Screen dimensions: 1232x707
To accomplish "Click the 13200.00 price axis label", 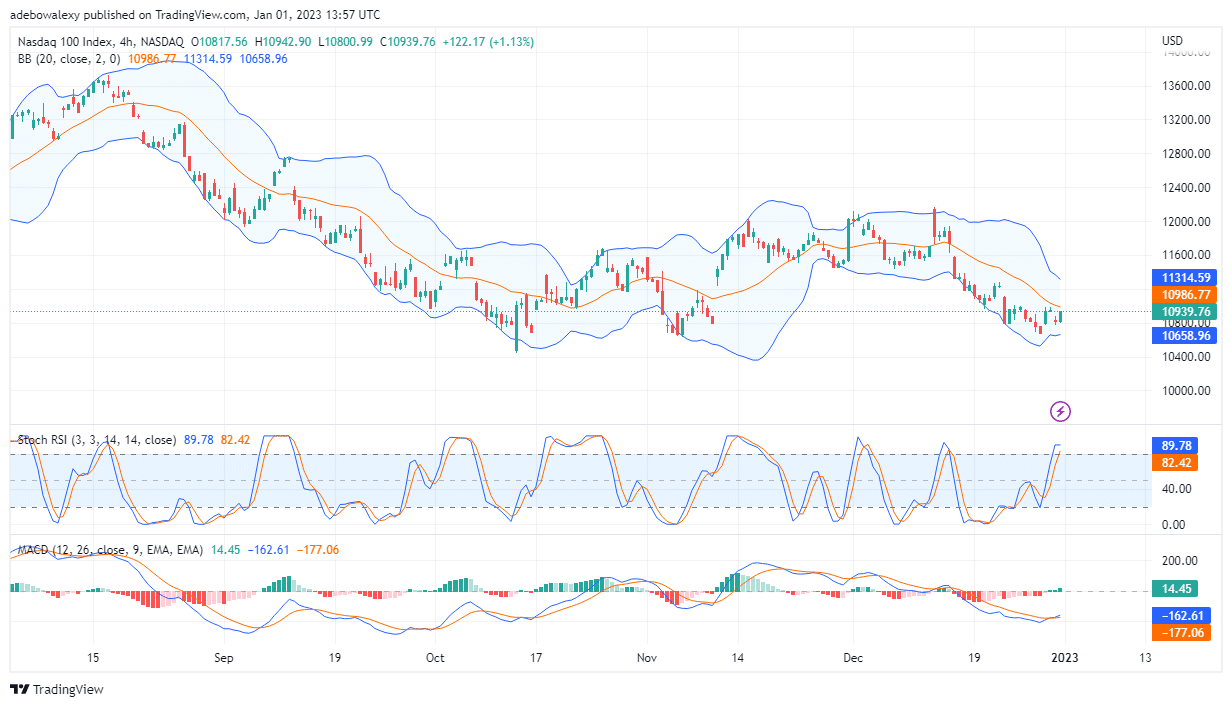I will pyautogui.click(x=1186, y=120).
